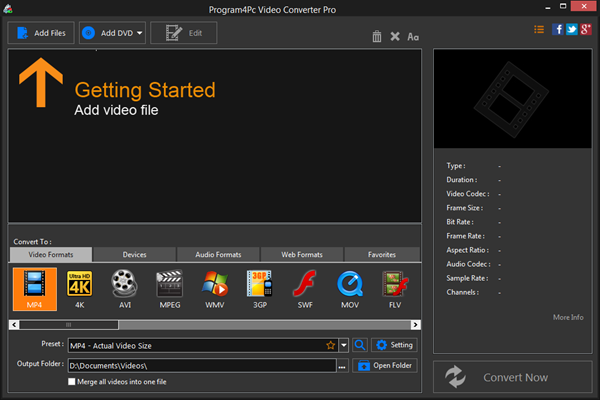Open the Web Formats tab
The width and height of the screenshot is (600, 400).
coord(302,255)
